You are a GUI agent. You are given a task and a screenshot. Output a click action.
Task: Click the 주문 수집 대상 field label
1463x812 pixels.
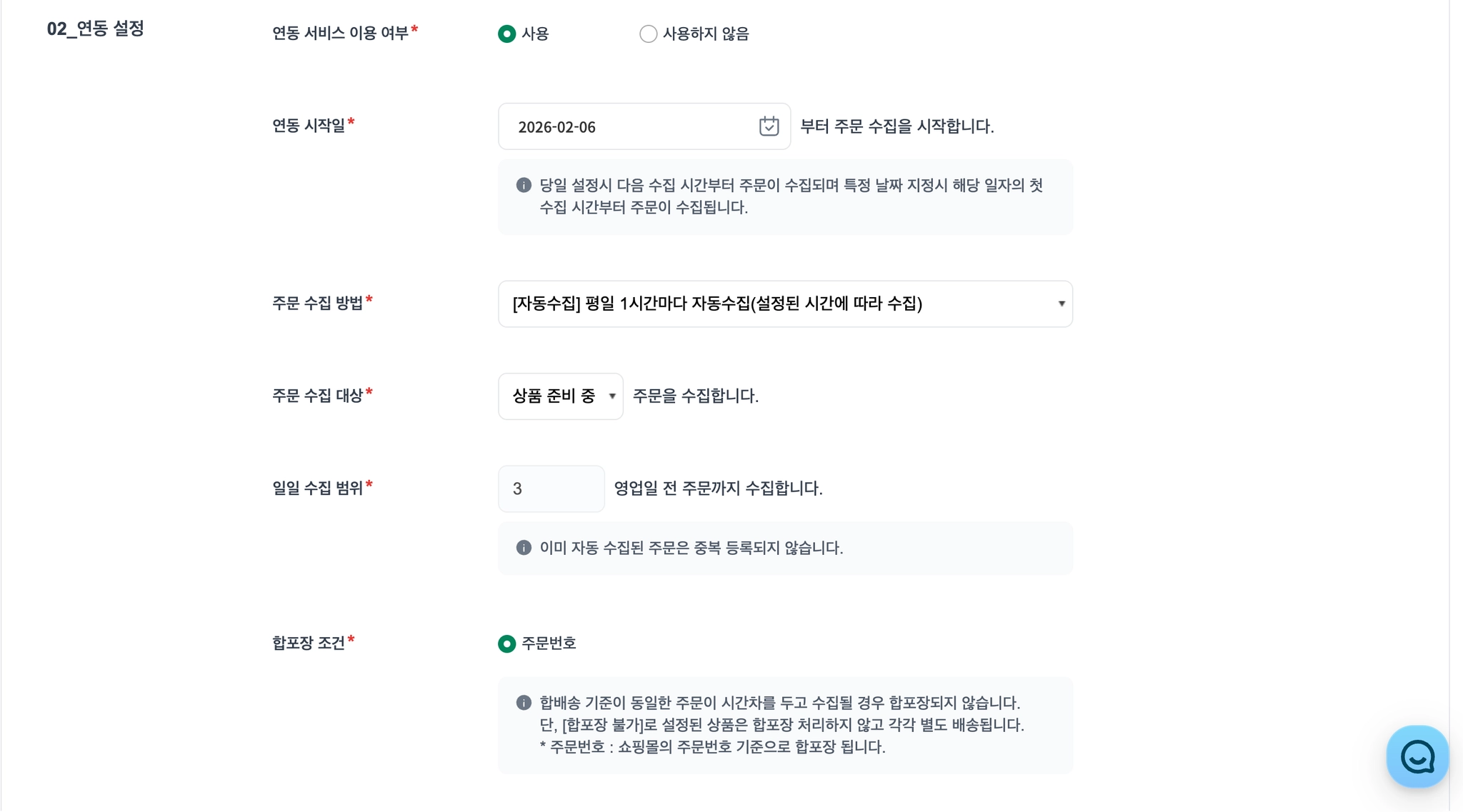pos(317,396)
